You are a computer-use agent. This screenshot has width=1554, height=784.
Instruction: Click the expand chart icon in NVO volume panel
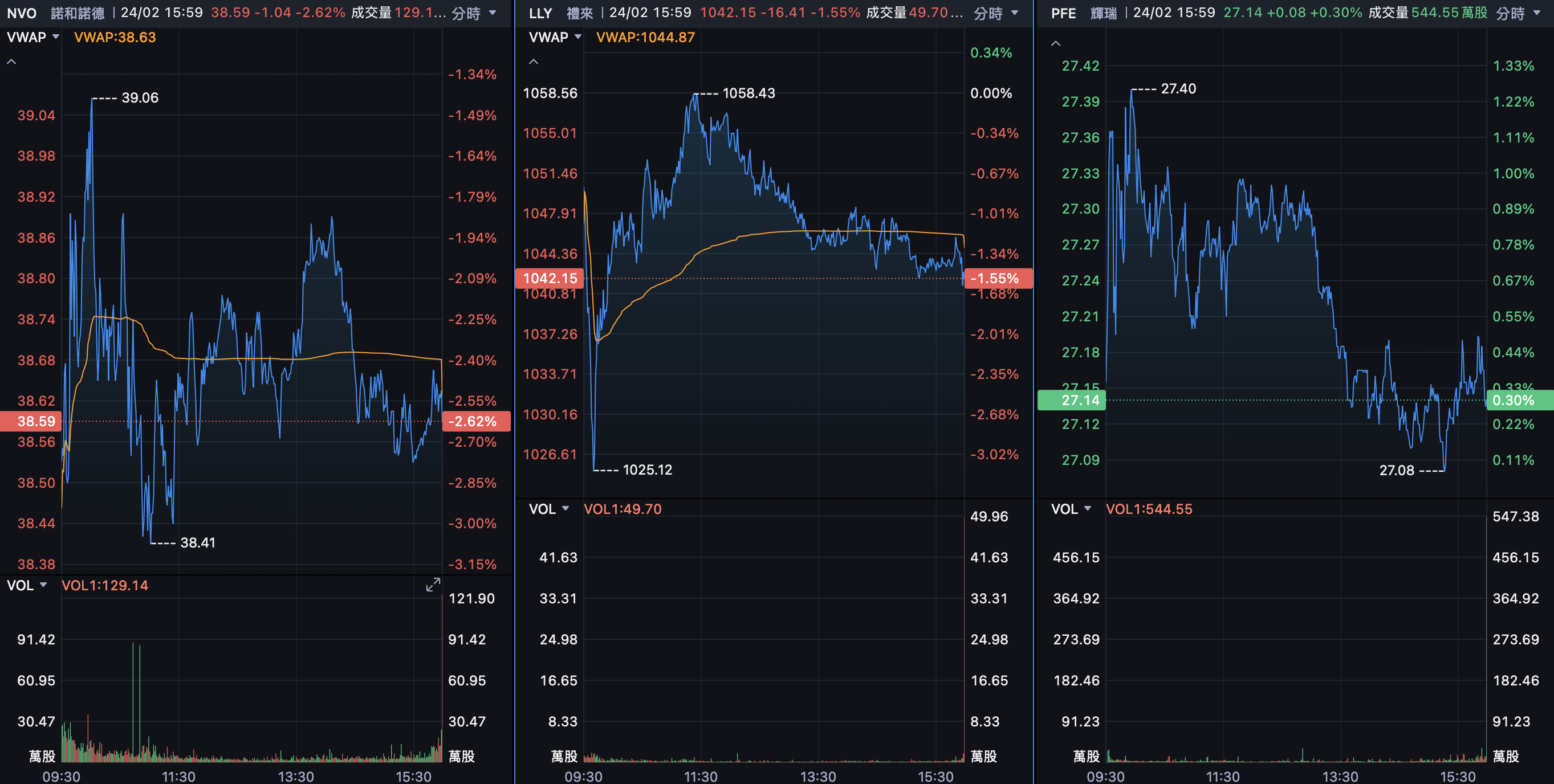coord(433,585)
